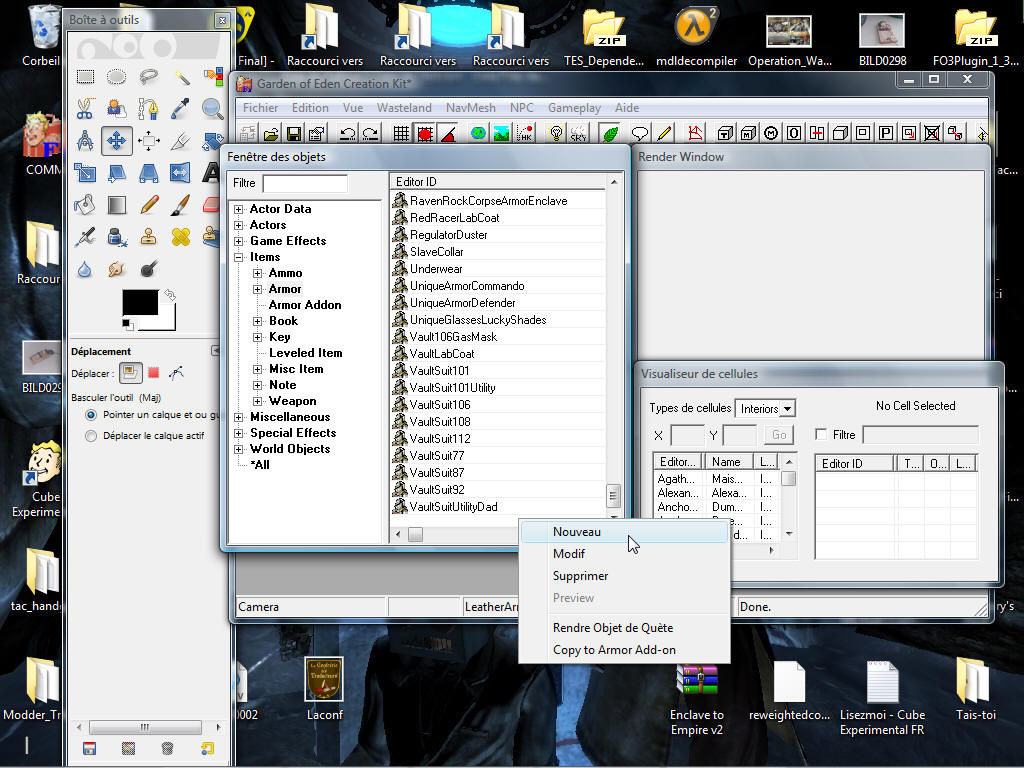1024x768 pixels.
Task: Click the Name column header in cell list
Action: click(x=728, y=462)
